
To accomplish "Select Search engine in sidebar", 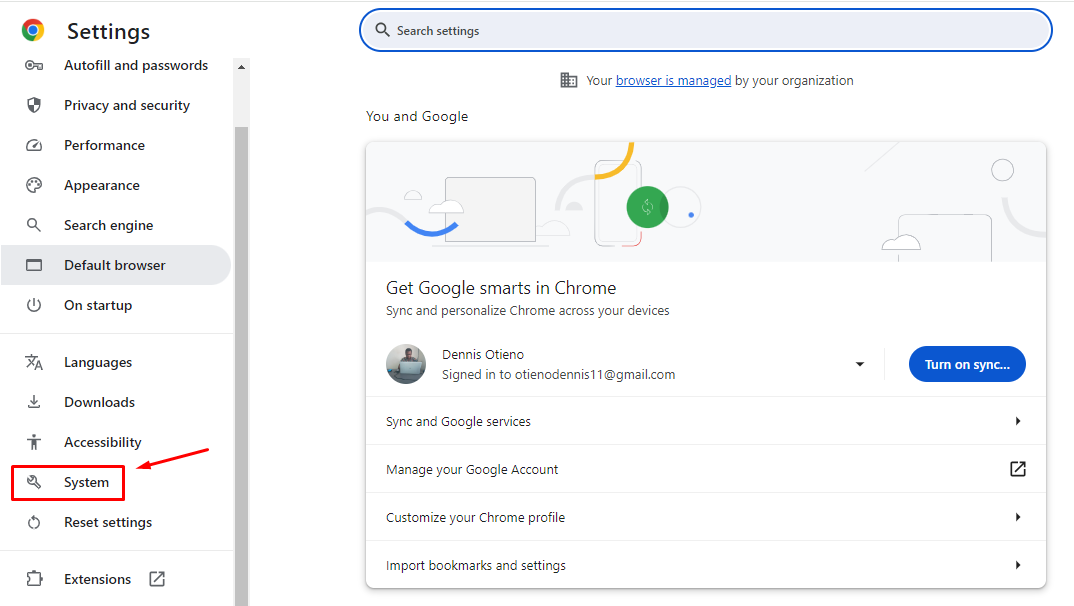I will [x=108, y=225].
